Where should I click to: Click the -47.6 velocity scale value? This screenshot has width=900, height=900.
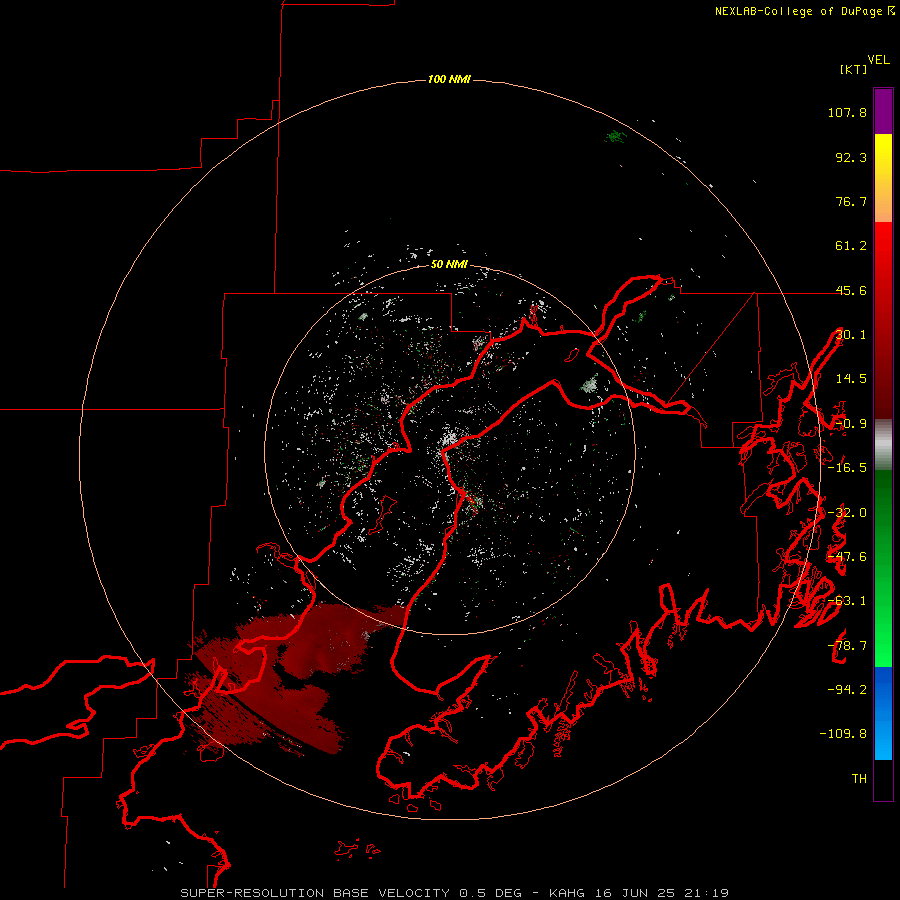847,557
